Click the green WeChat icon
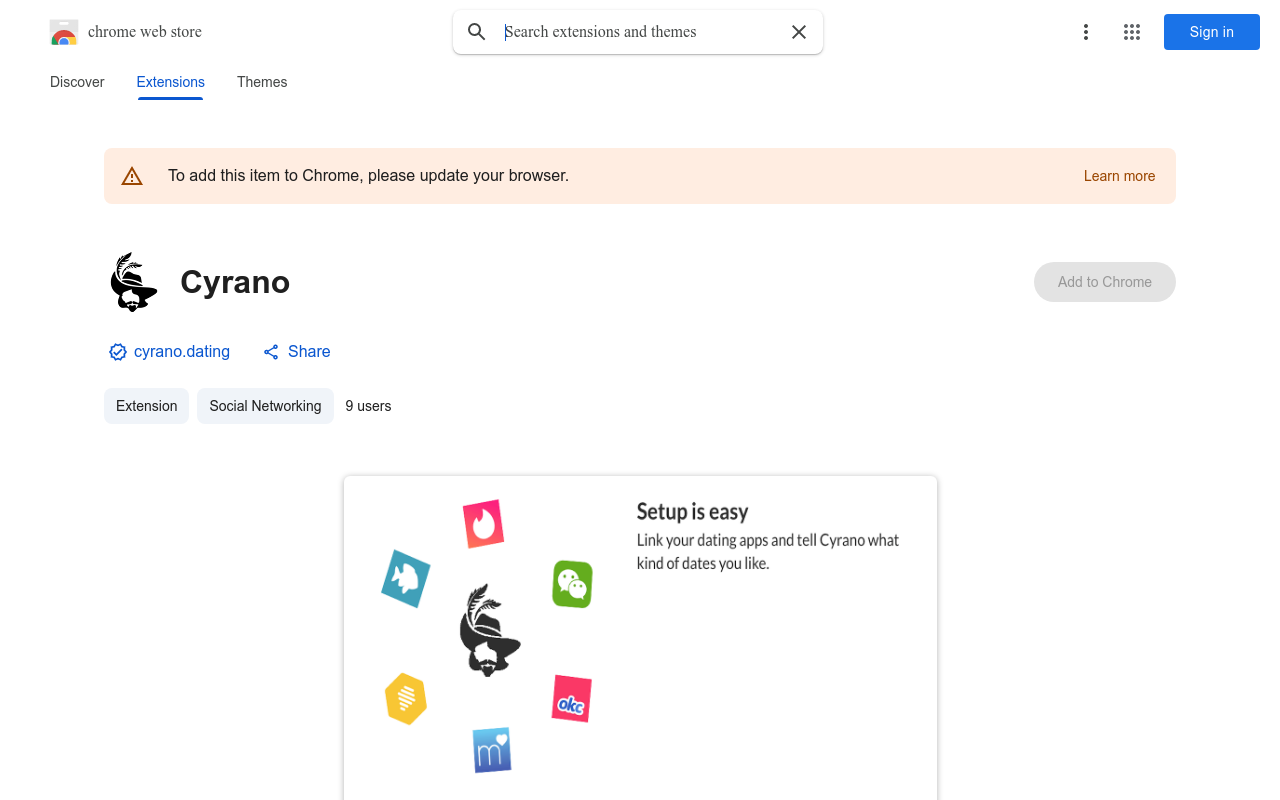Image resolution: width=1280 pixels, height=800 pixels. tap(572, 584)
